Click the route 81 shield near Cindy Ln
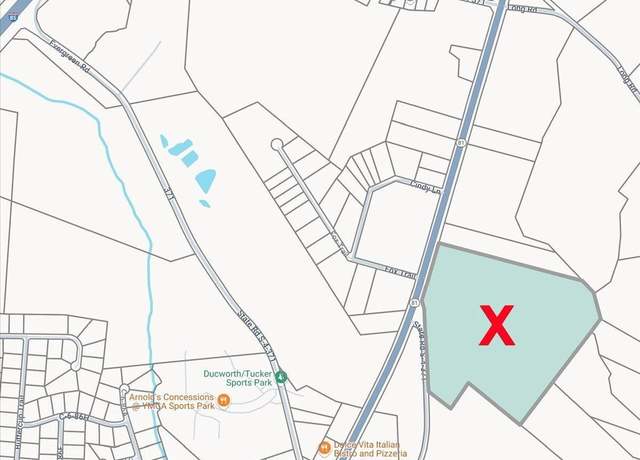This screenshot has width=640, height=460. (x=461, y=143)
